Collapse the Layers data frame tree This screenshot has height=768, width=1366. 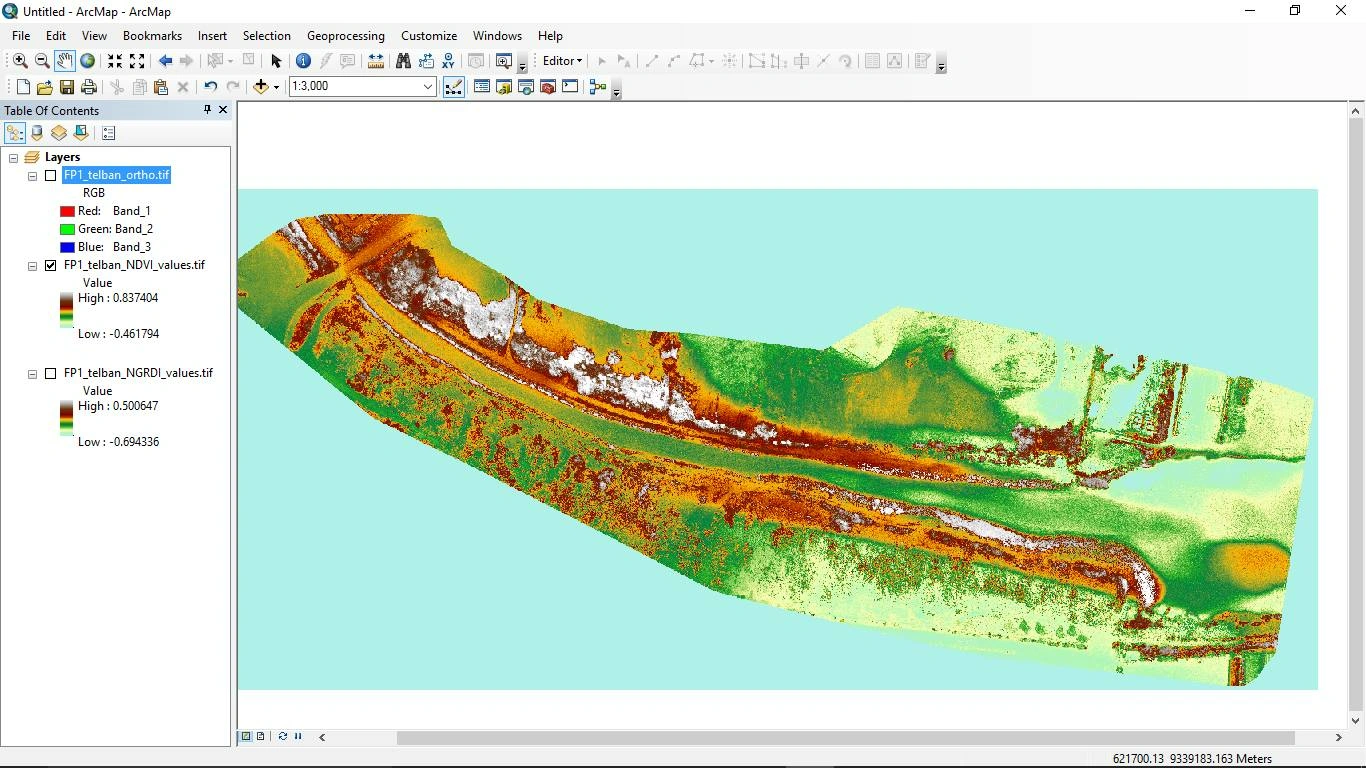tap(14, 158)
